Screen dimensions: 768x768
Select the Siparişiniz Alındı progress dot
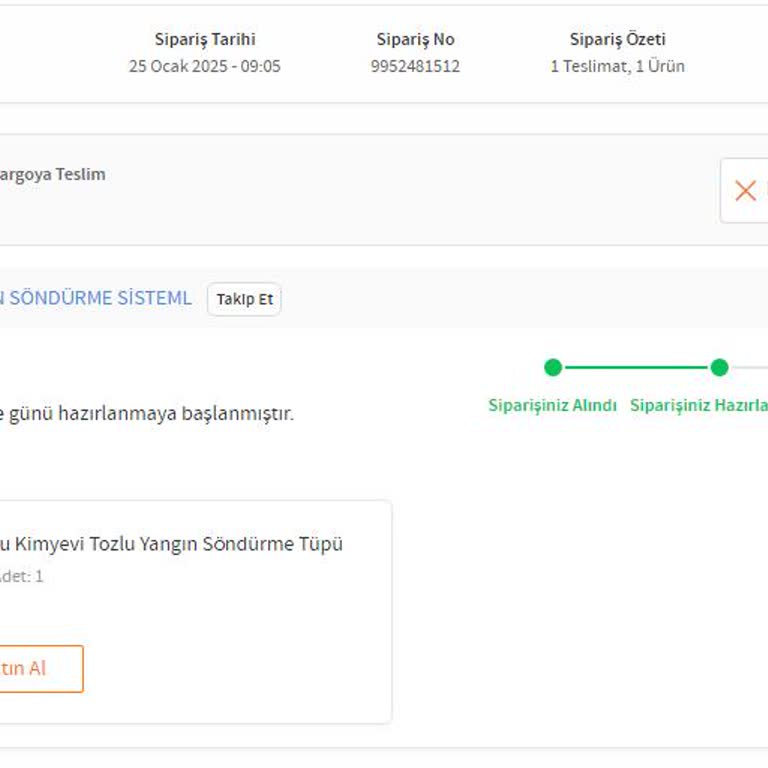553,367
